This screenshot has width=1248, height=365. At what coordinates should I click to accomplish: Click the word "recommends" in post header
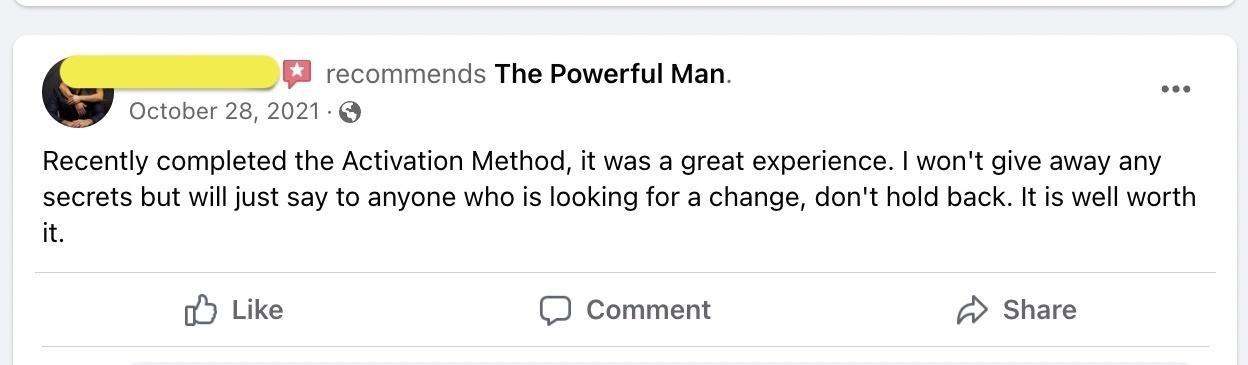click(x=406, y=74)
